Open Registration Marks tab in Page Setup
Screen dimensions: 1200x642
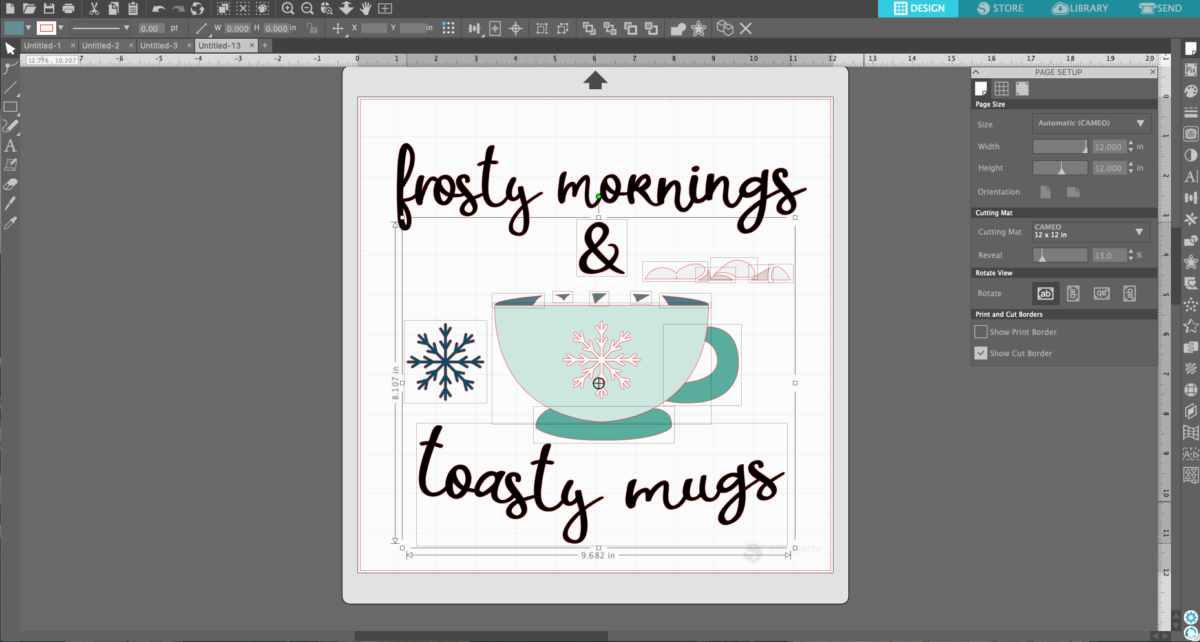1022,87
